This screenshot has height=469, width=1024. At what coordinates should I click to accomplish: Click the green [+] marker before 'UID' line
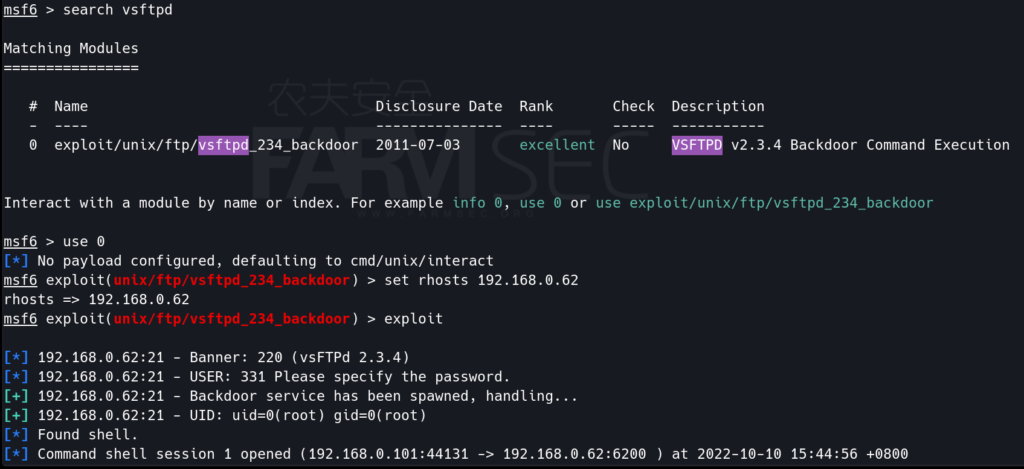16,415
